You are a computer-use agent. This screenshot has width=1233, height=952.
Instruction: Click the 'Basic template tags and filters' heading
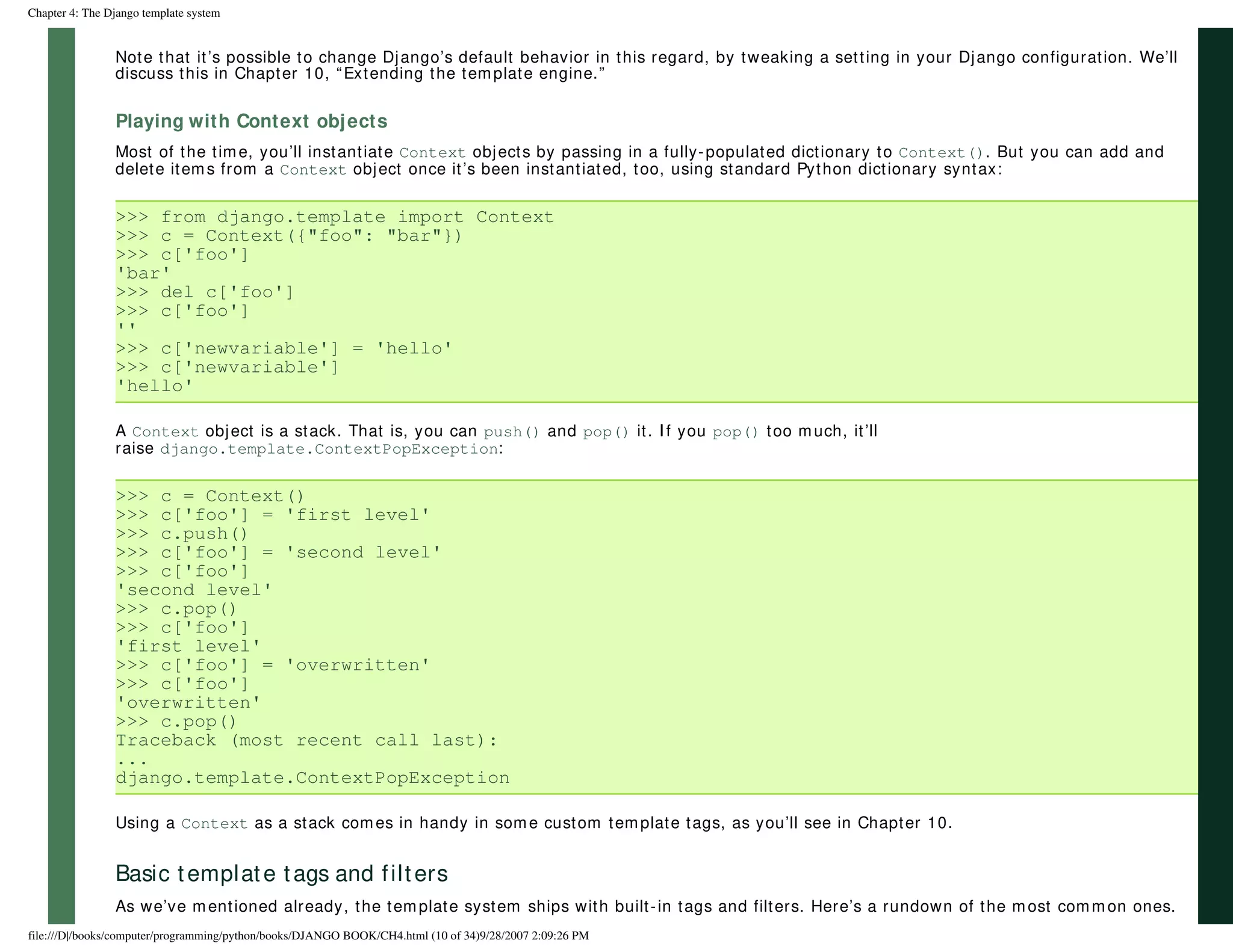click(x=282, y=873)
